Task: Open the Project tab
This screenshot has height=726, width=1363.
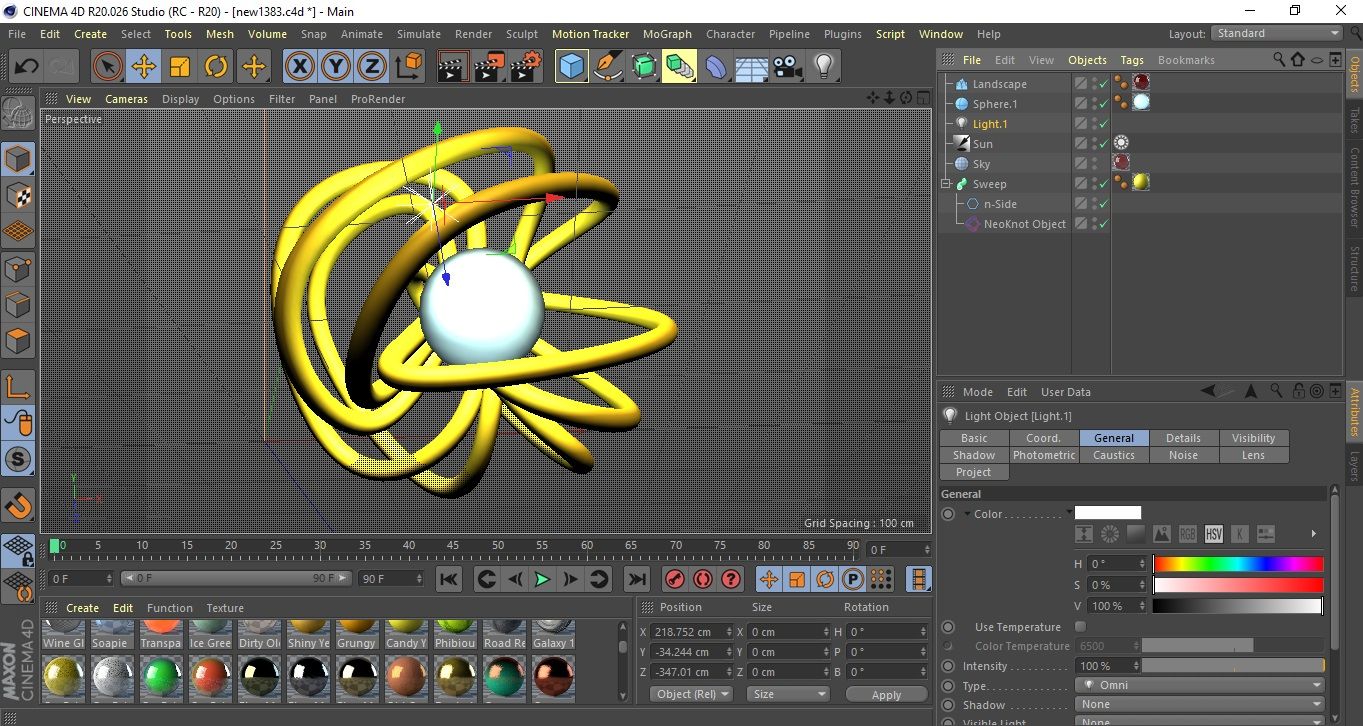Action: tap(974, 472)
